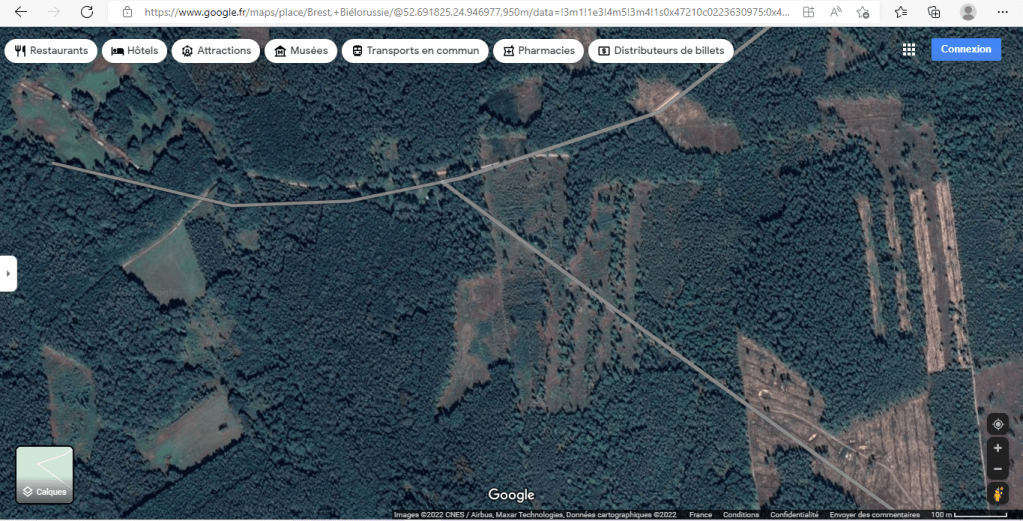Zoom out of the map
The image size is (1023, 521).
point(997,469)
